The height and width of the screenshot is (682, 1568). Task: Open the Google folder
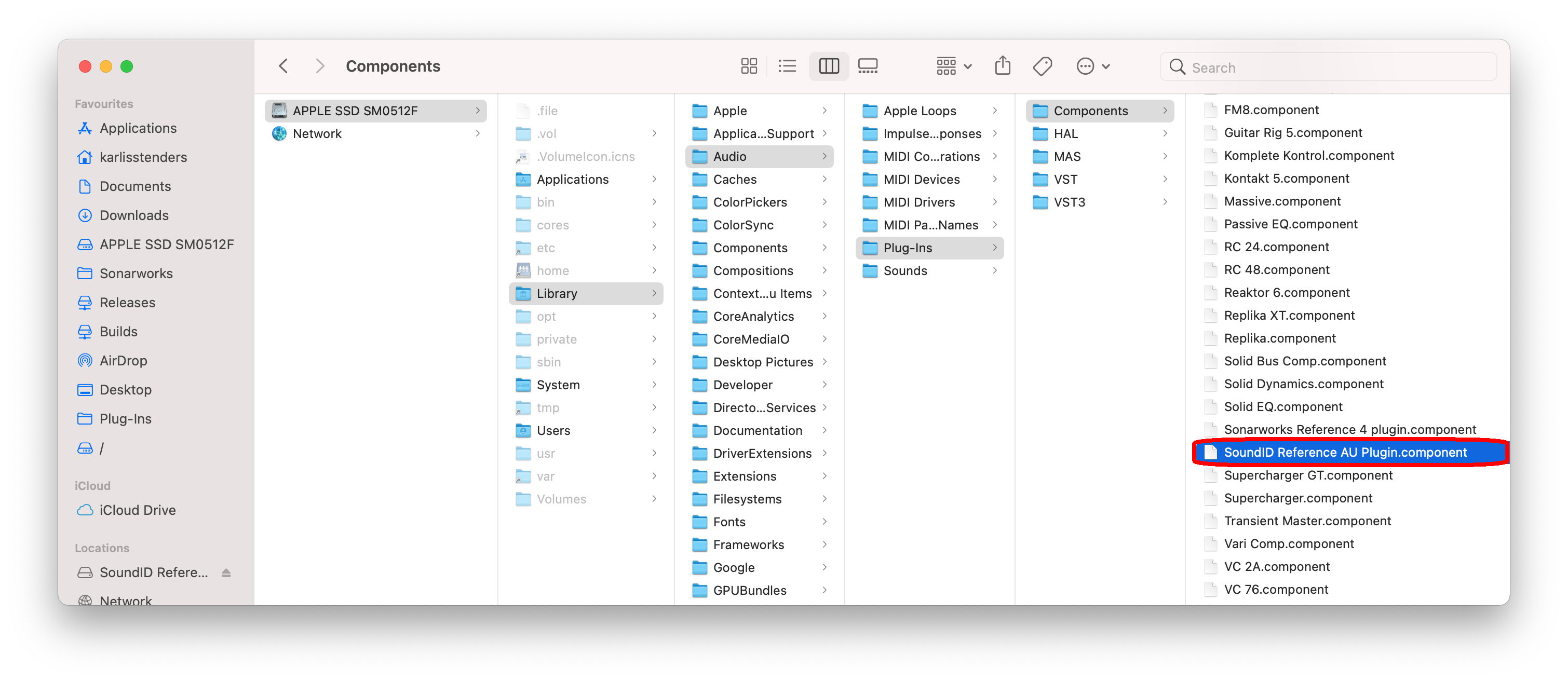click(x=759, y=568)
